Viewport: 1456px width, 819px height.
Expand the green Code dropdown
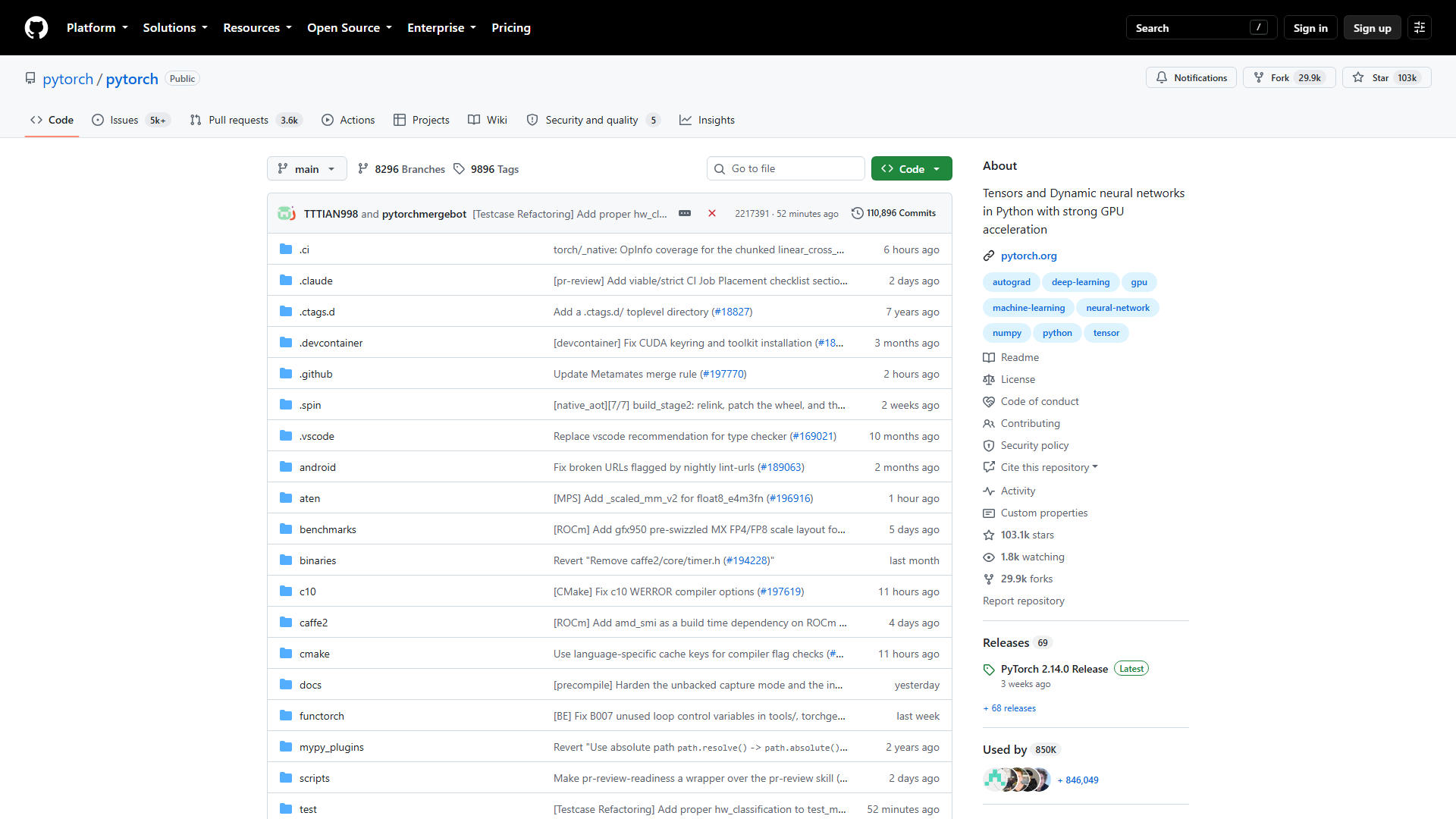point(912,169)
